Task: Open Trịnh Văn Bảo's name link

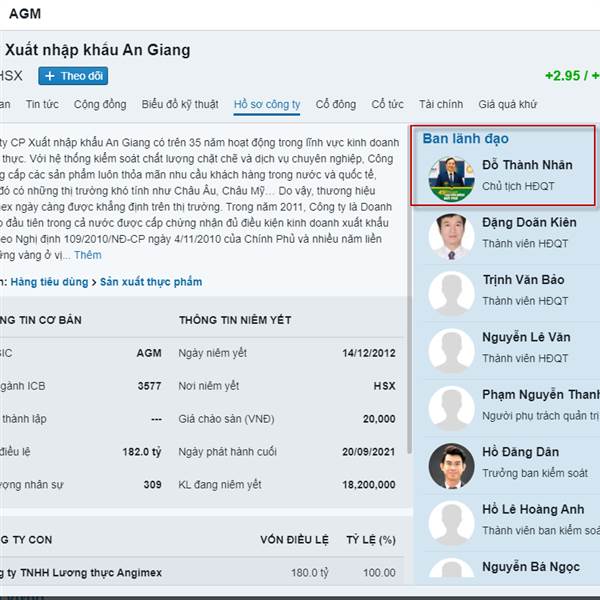Action: tap(523, 280)
